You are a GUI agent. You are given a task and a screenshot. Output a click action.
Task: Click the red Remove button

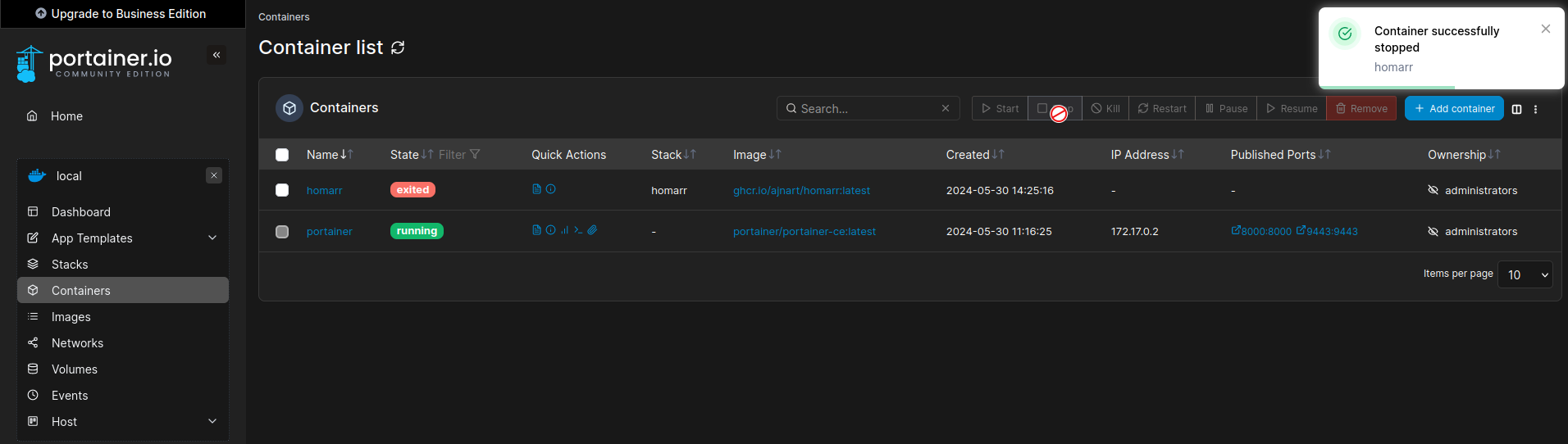[1361, 108]
